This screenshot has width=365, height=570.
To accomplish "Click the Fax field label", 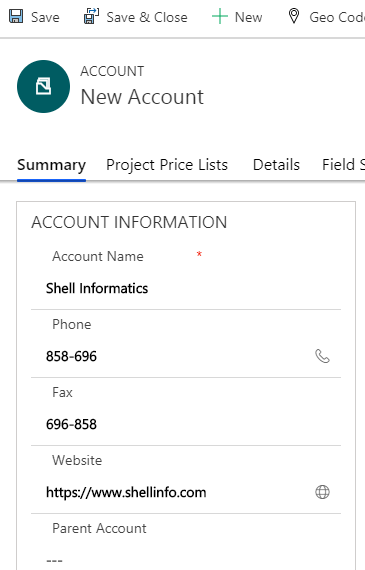I will 62,393.
